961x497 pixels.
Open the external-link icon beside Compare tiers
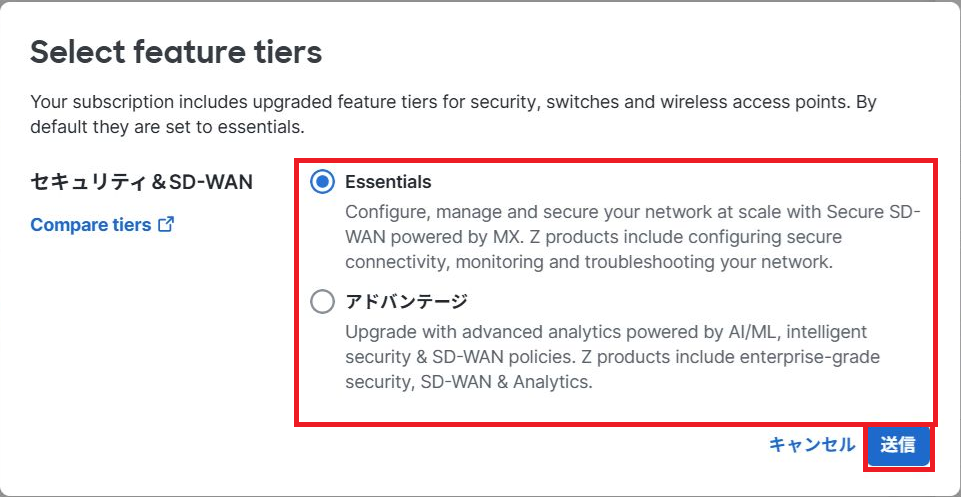(166, 225)
